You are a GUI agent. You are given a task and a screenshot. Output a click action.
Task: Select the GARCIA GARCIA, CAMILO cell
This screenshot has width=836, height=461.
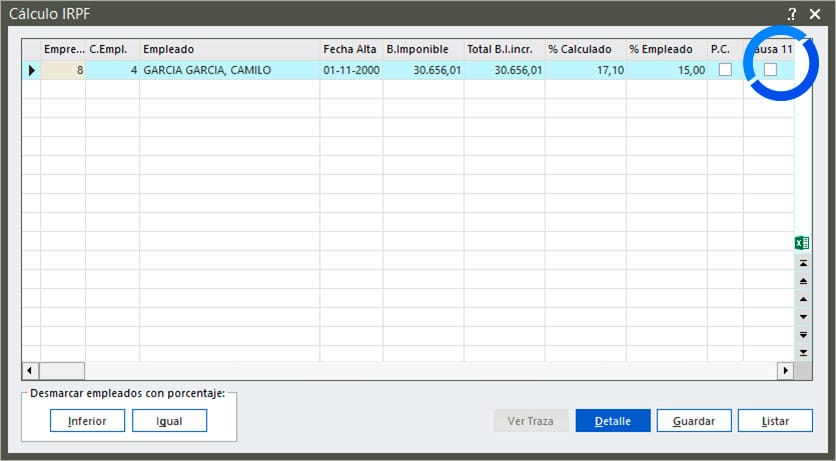(x=230, y=70)
